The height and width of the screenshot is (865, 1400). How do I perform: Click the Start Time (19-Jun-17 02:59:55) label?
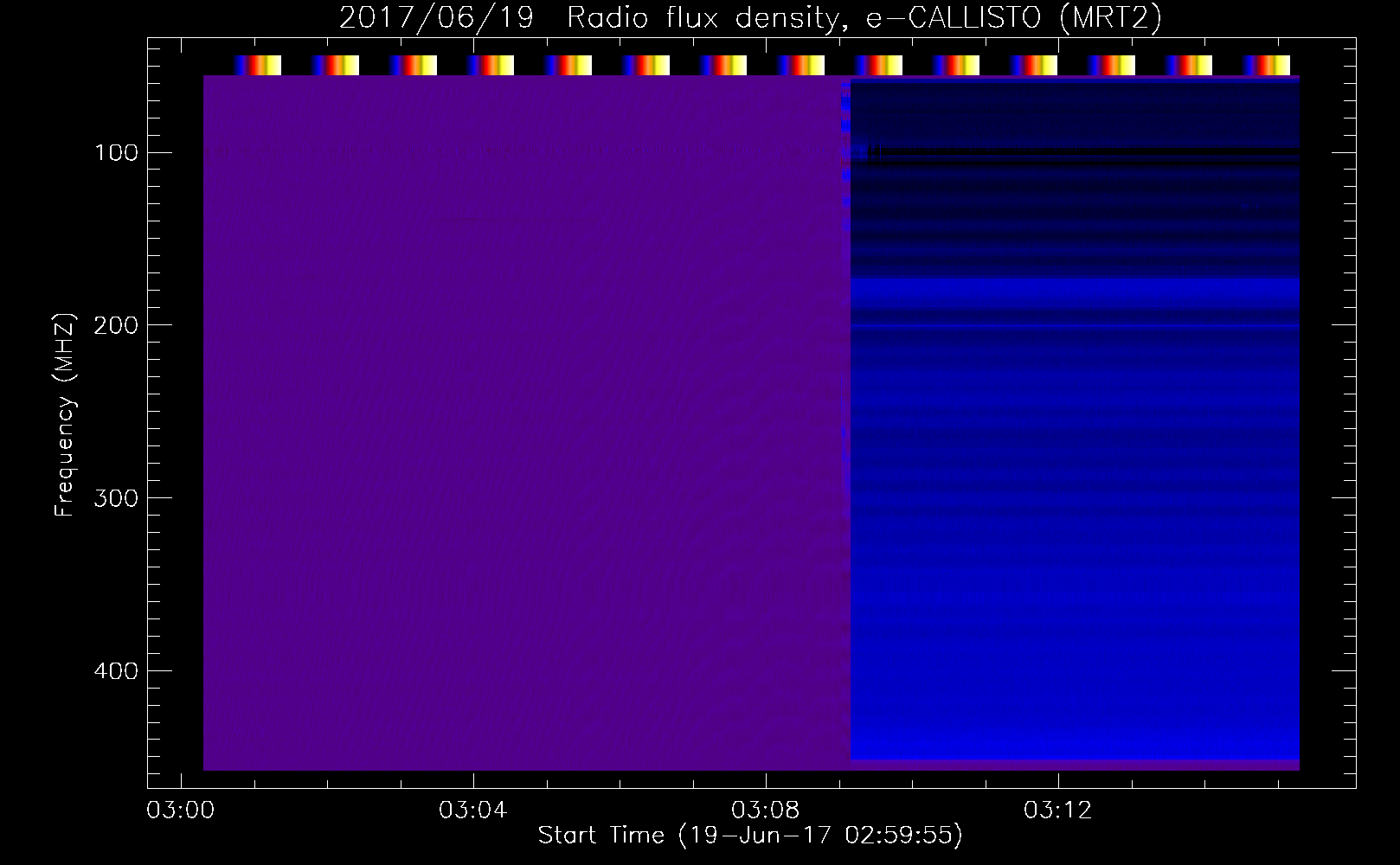pyautogui.click(x=750, y=835)
